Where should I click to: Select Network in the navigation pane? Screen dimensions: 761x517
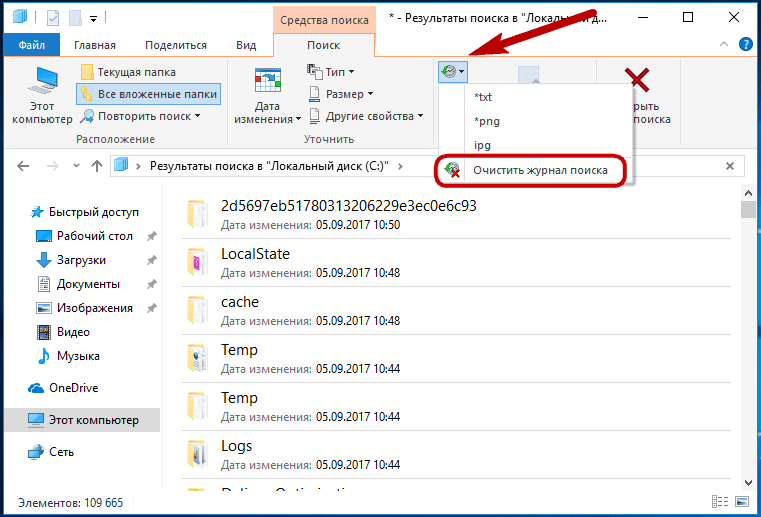pos(50,452)
